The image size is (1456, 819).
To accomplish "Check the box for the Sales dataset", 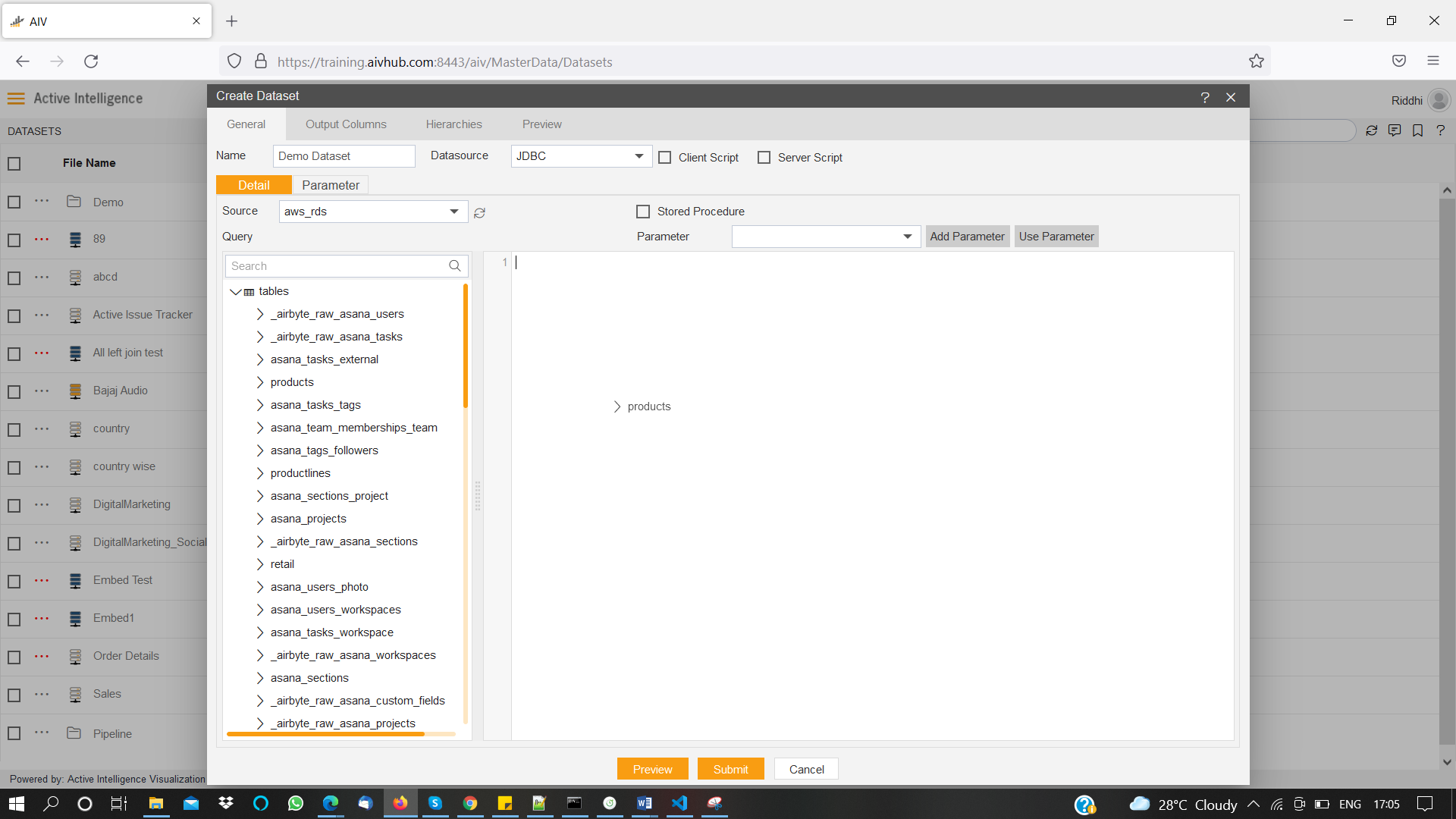I will [14, 695].
